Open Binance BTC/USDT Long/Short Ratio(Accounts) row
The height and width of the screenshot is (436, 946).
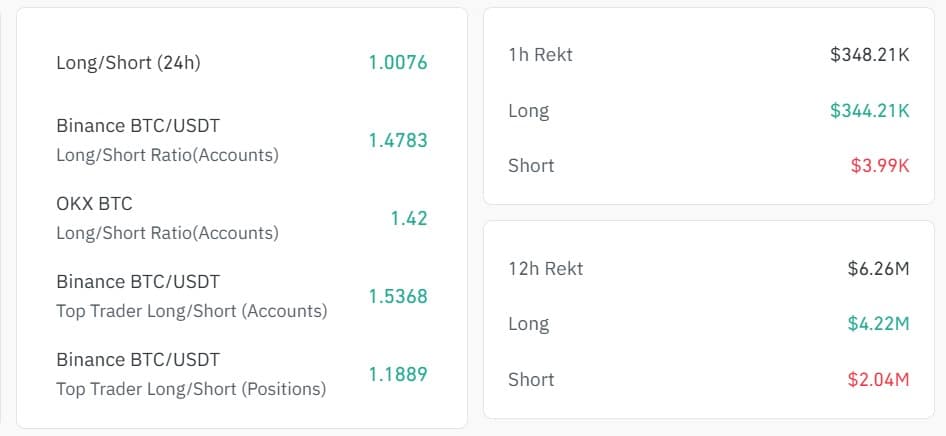[x=242, y=141]
